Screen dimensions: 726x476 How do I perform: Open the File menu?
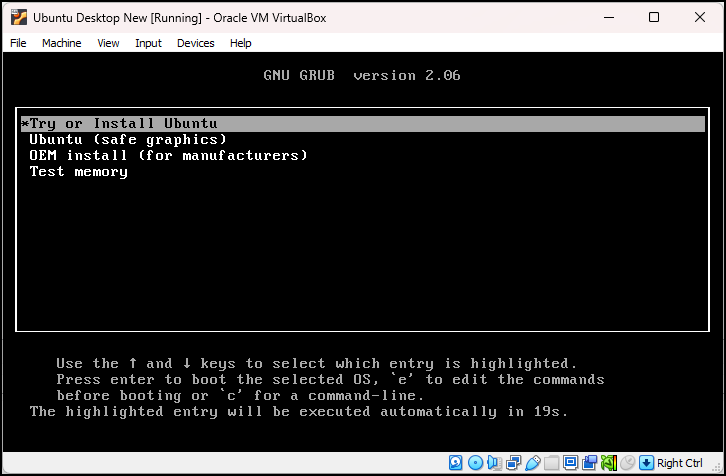[x=18, y=43]
